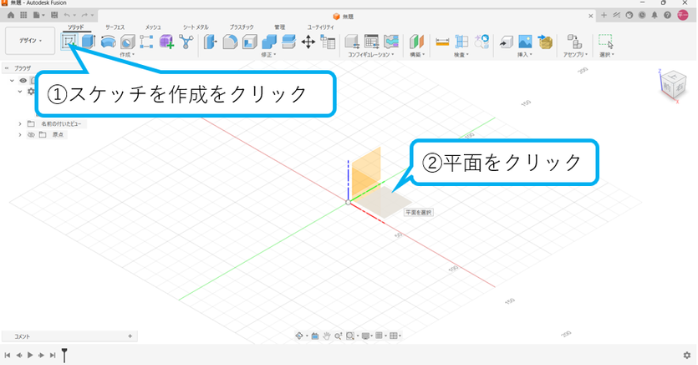Click the Save icon

tap(54, 15)
